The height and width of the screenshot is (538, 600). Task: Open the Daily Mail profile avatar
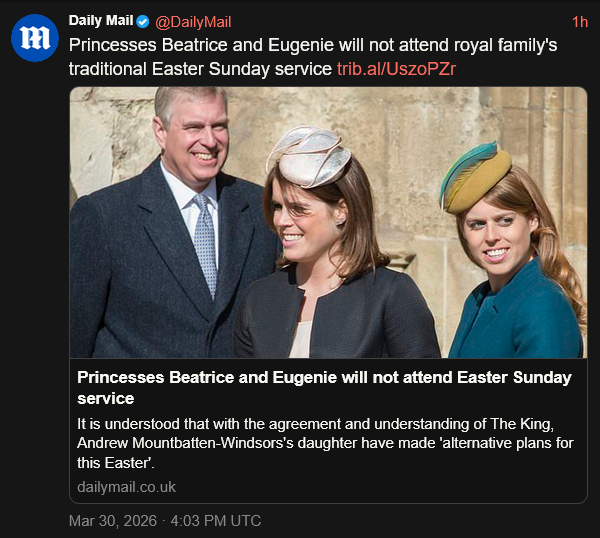35,38
